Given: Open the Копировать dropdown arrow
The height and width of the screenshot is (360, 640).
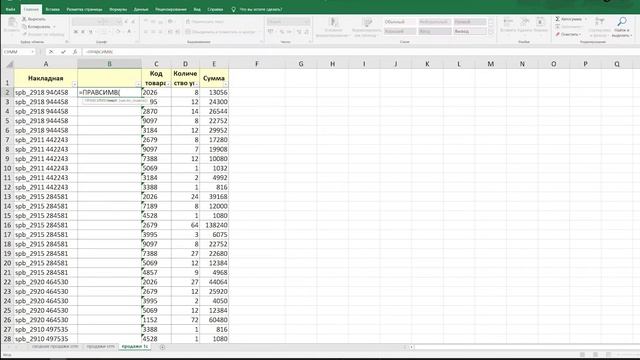Looking at the screenshot, I should pos(54,27).
